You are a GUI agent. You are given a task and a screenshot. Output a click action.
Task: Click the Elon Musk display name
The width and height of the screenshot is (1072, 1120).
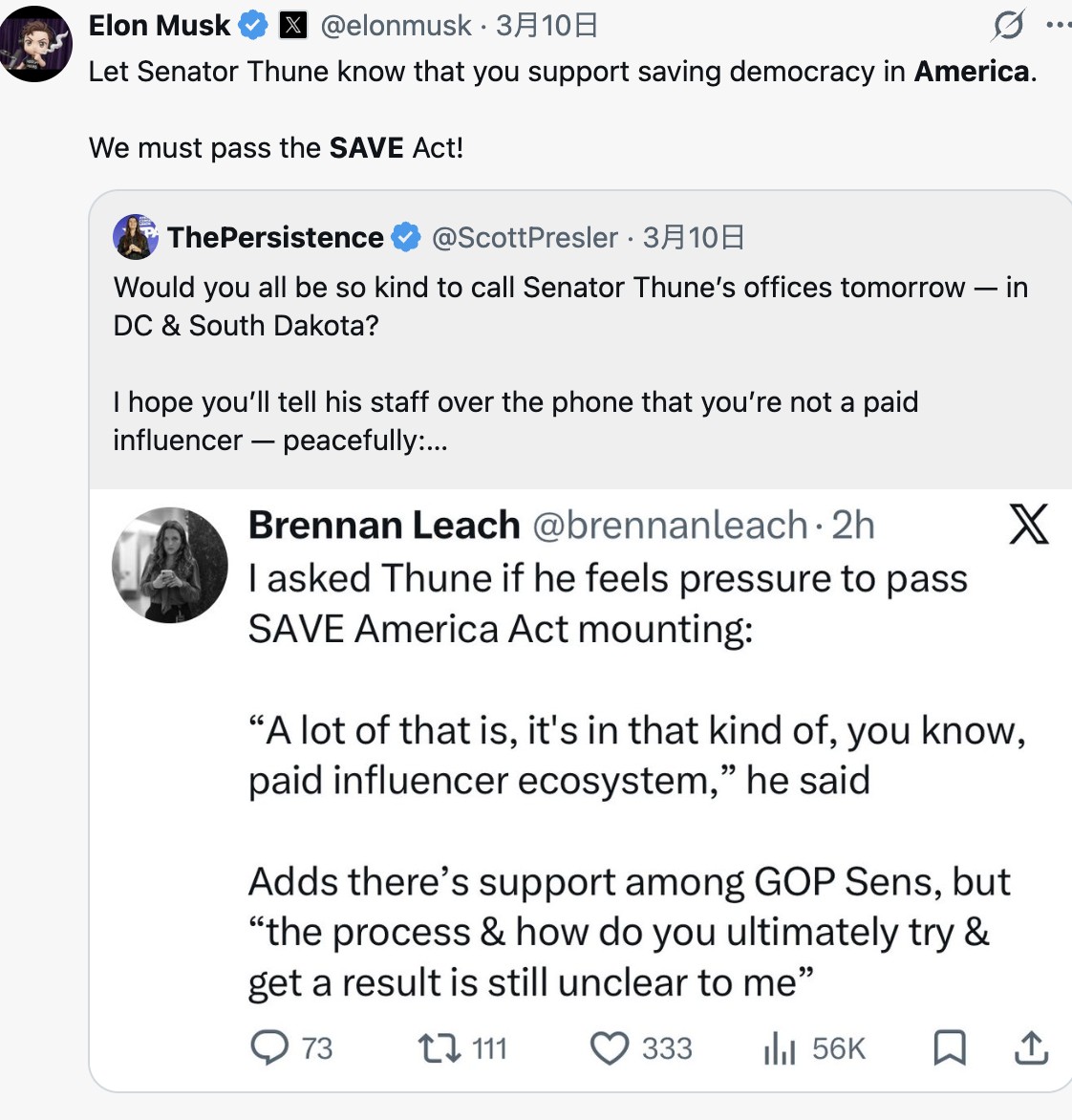(160, 26)
